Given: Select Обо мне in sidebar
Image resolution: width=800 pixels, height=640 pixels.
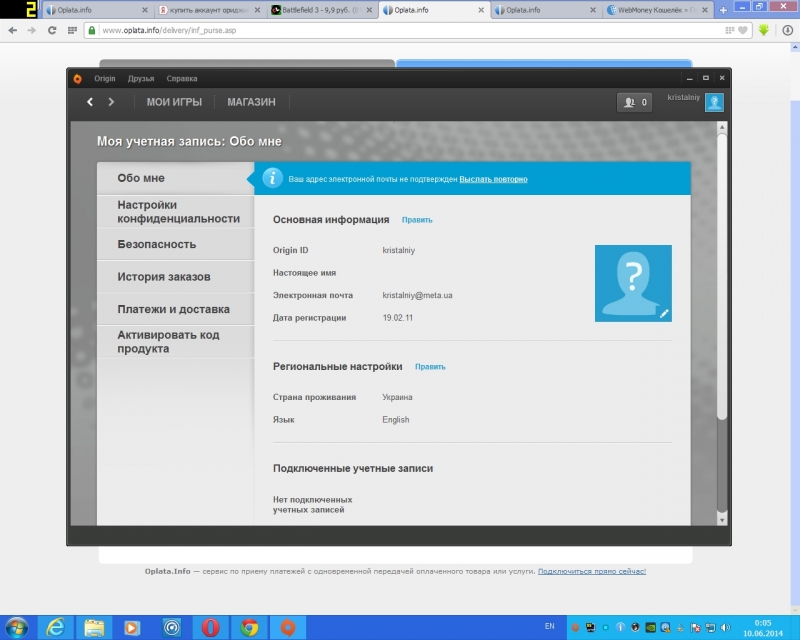Looking at the screenshot, I should pyautogui.click(x=176, y=178).
